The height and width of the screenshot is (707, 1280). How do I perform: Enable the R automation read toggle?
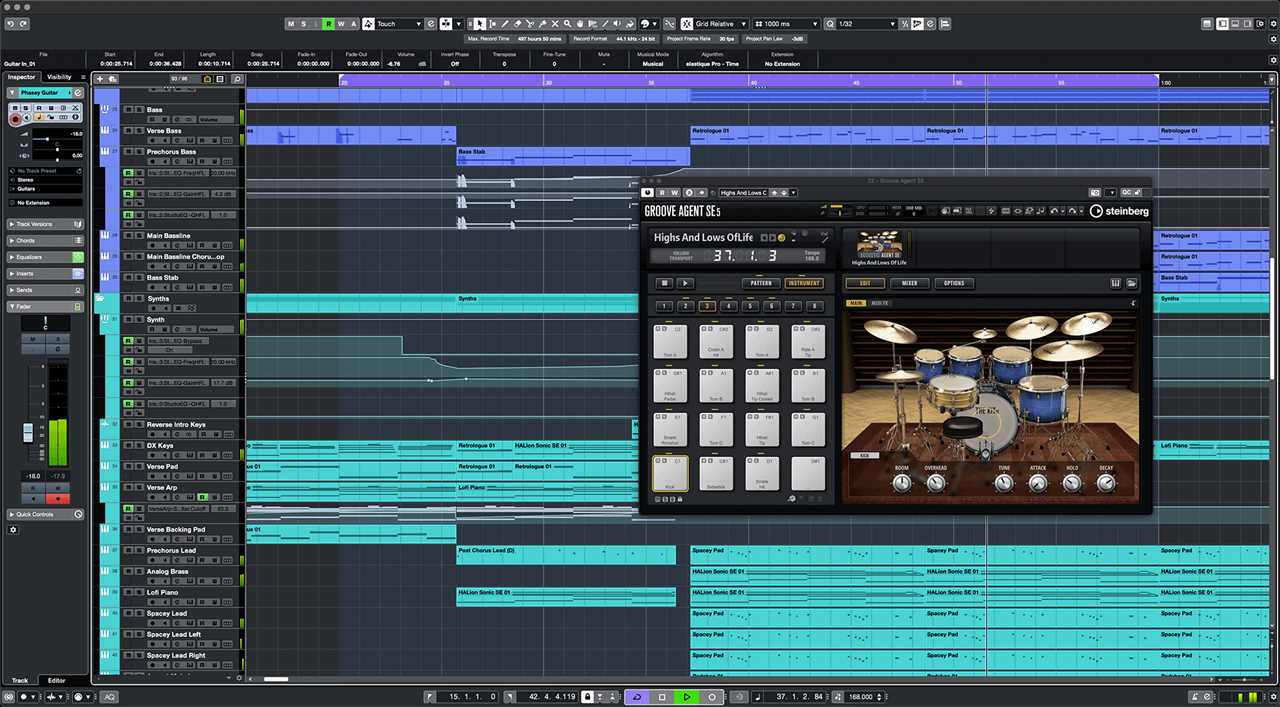(x=328, y=24)
